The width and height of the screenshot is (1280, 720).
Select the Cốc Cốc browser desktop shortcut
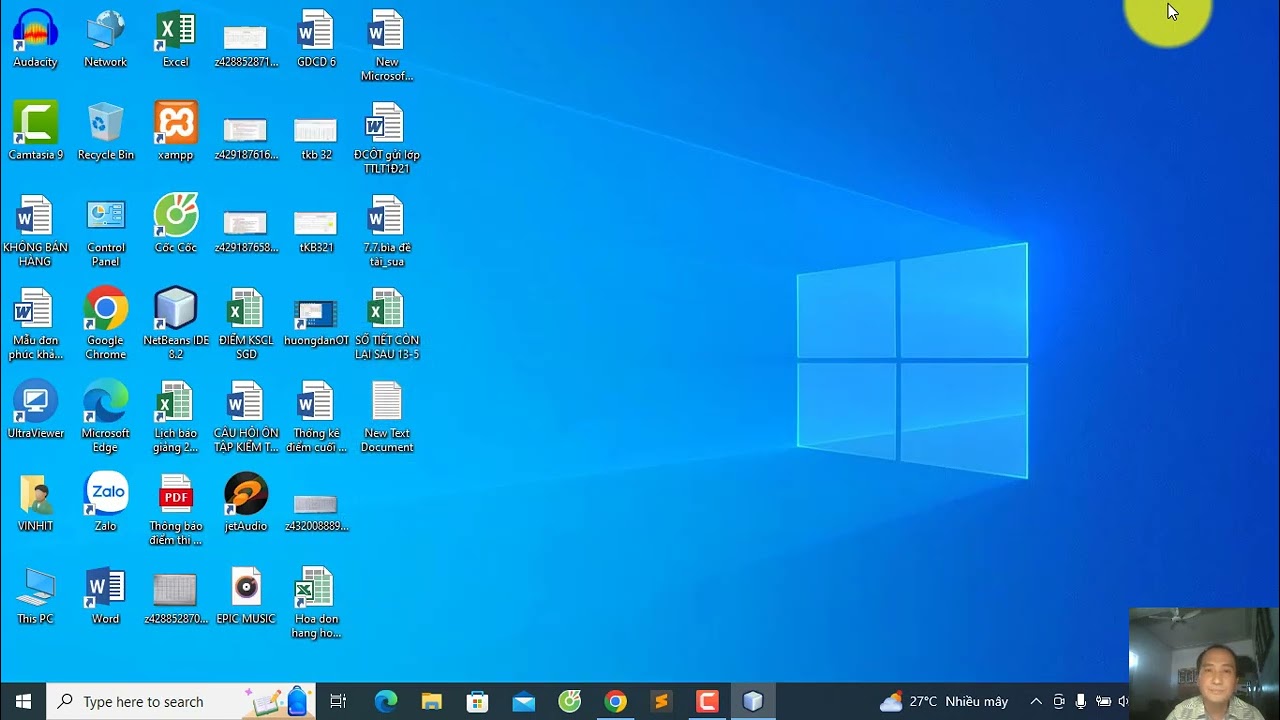[x=175, y=225]
